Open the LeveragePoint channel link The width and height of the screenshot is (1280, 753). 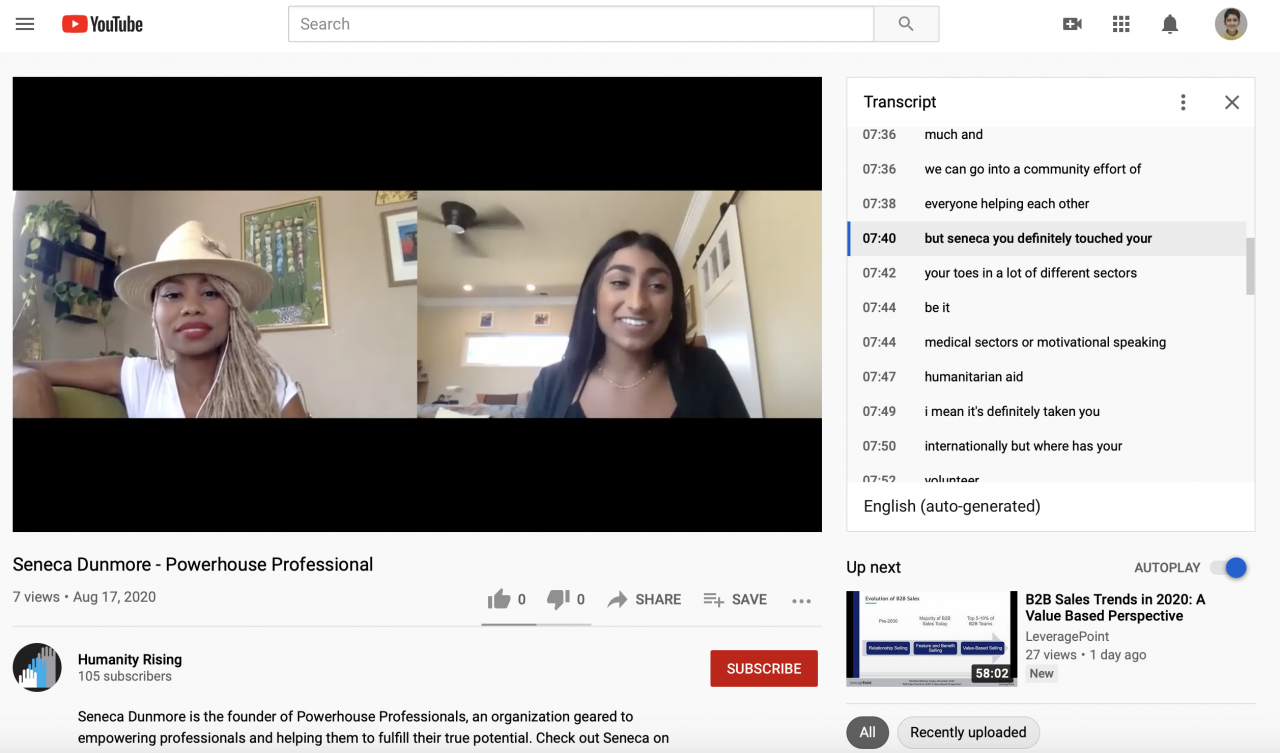tap(1067, 636)
